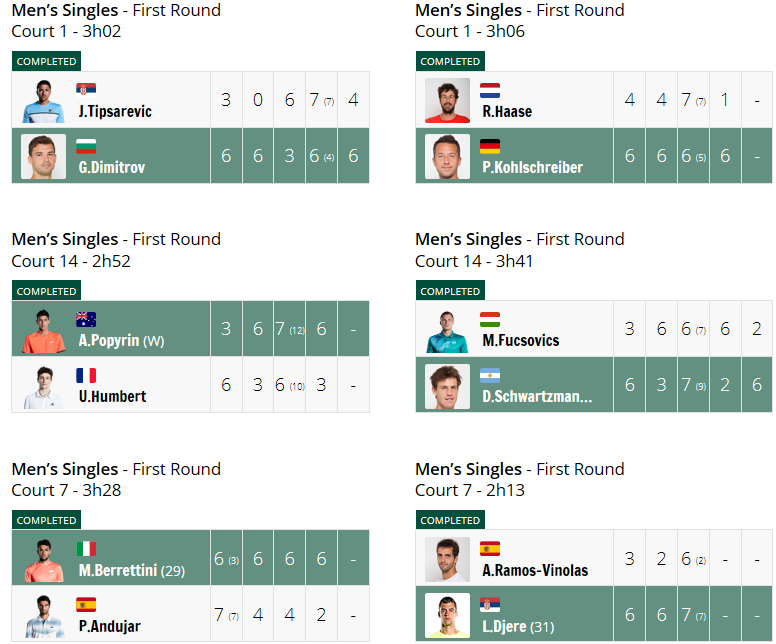Open A.Ramos-Vinolas player photo
The width and height of the screenshot is (776, 644).
(447, 559)
